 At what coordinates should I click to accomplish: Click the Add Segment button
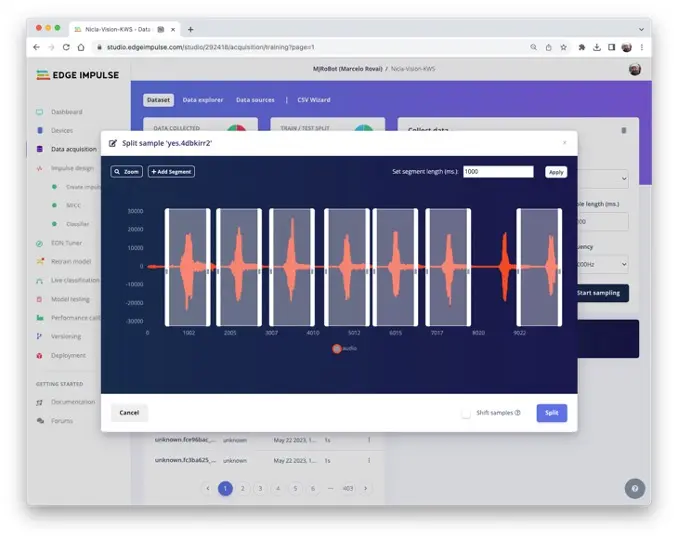[x=171, y=172]
